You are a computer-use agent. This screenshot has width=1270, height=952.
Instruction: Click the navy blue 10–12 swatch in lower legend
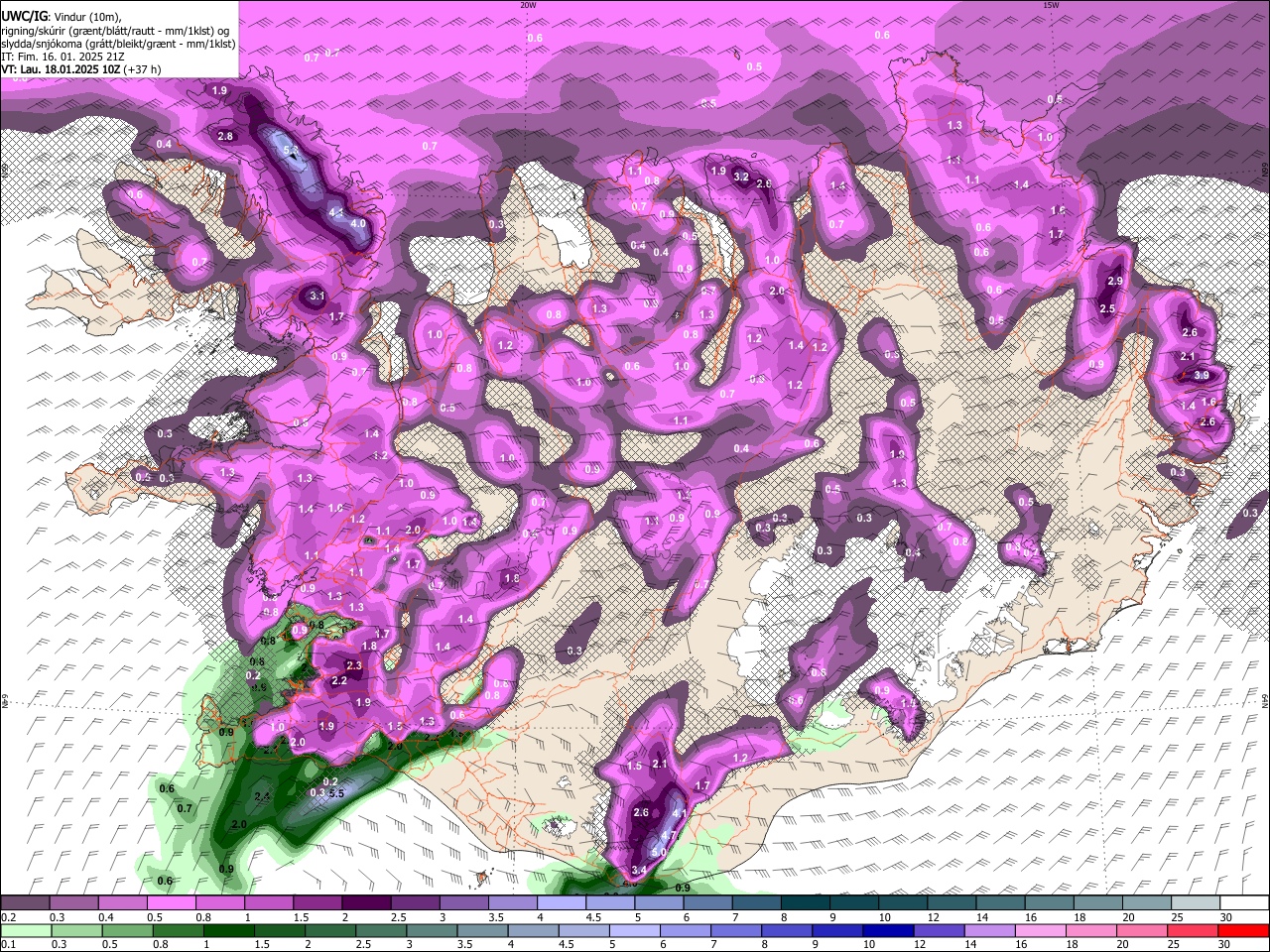click(886, 930)
